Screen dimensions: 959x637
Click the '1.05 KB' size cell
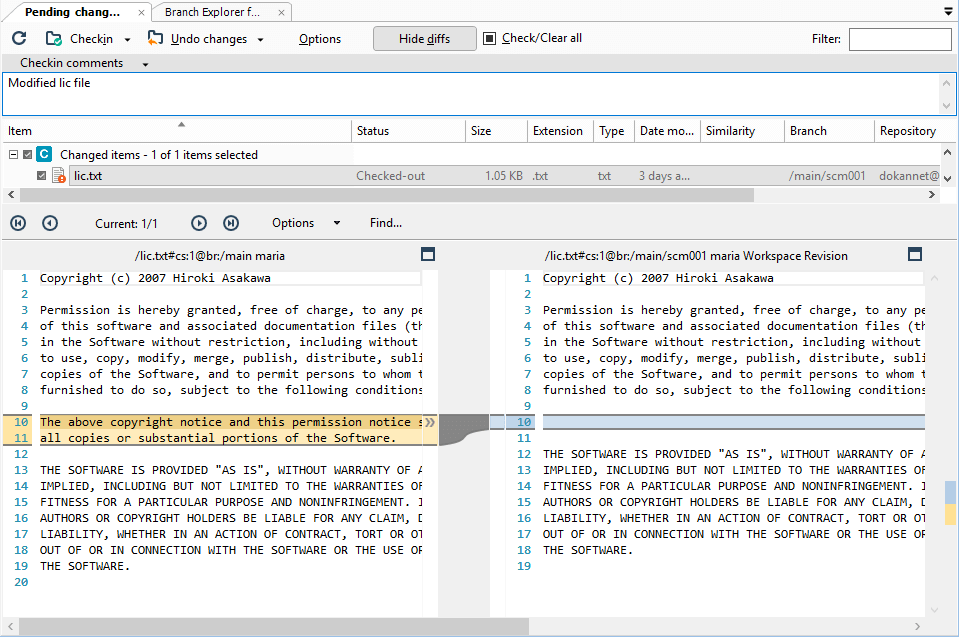pyautogui.click(x=504, y=176)
